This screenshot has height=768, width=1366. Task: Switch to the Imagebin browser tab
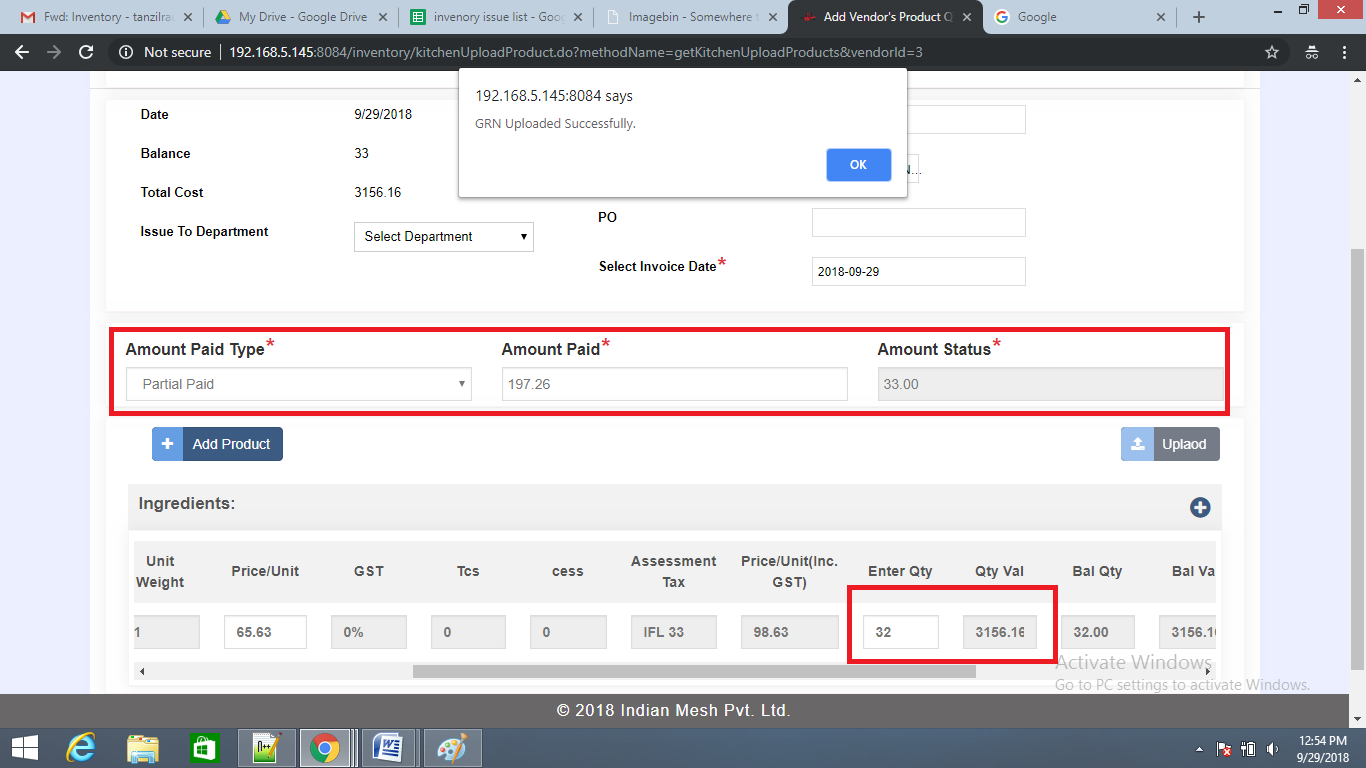click(690, 17)
